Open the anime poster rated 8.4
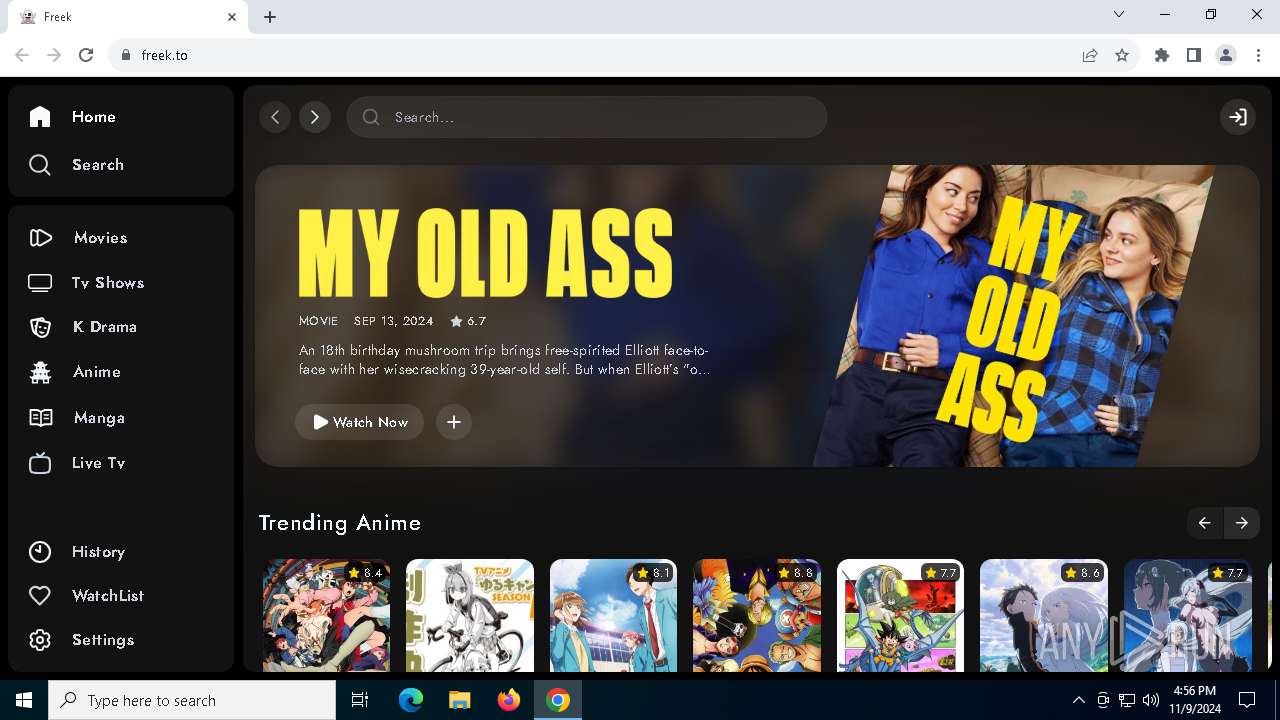Screen dimensions: 1280x720 pyautogui.click(x=327, y=615)
